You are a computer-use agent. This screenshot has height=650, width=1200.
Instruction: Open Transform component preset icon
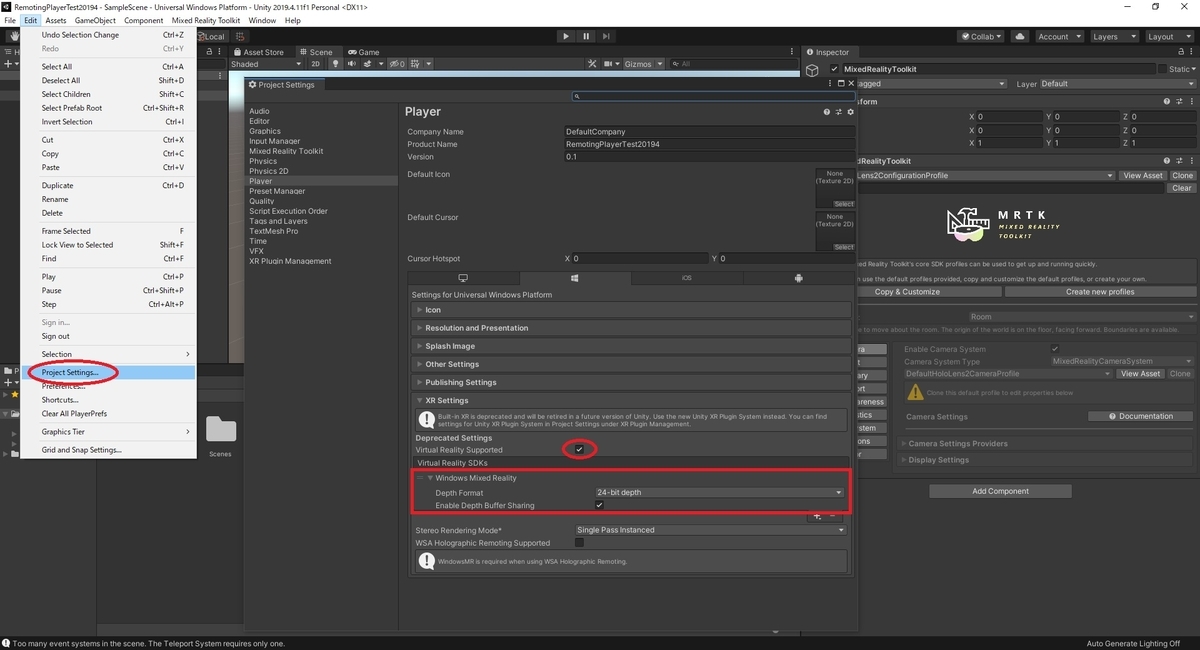(x=1179, y=101)
